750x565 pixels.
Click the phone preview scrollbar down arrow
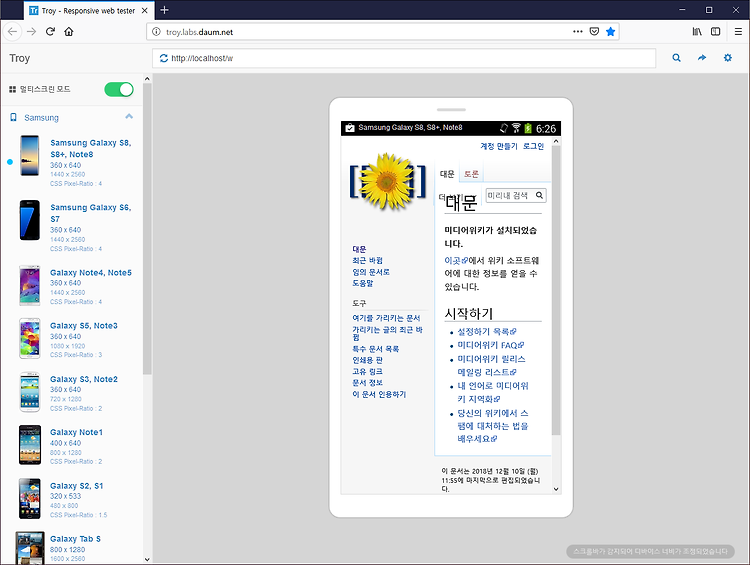556,489
